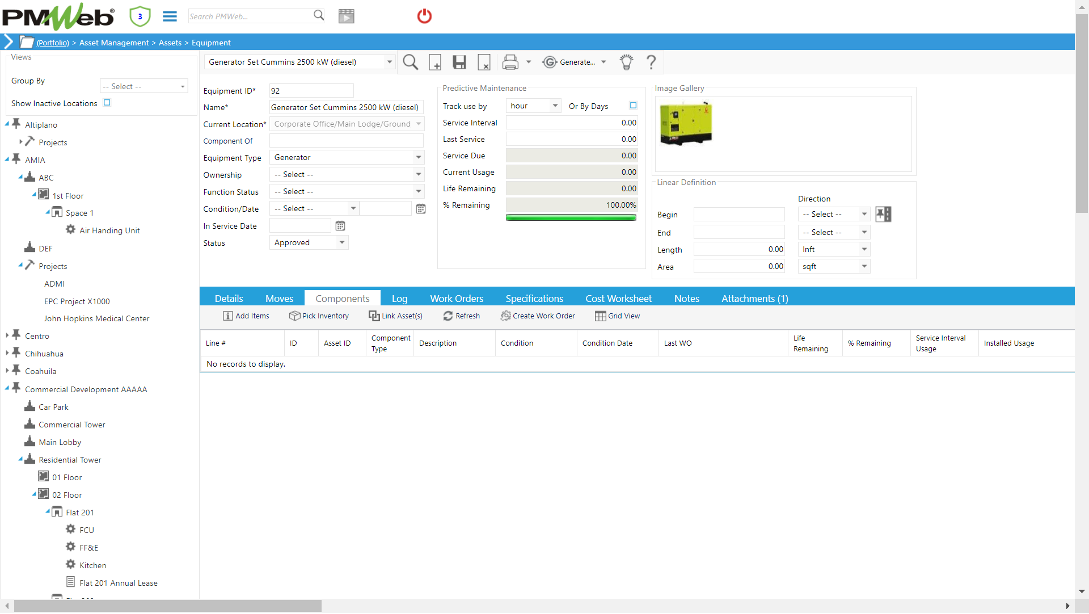Click the linear definition location pin icon
Screen dimensions: 1089x614
click(x=883, y=214)
